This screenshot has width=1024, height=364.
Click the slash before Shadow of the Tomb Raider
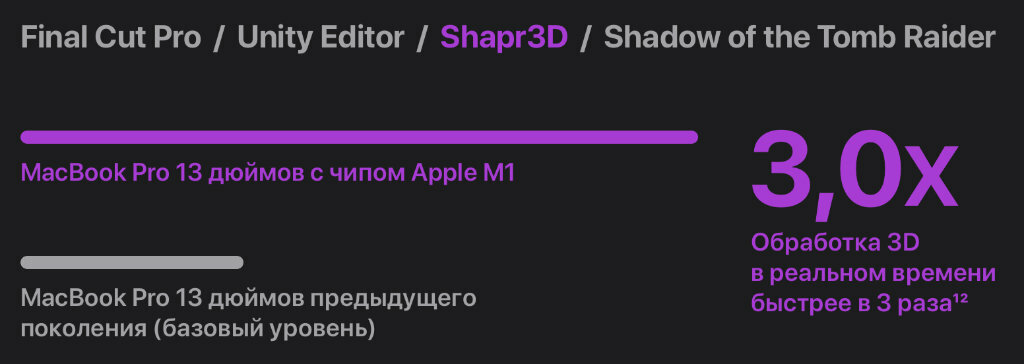tap(586, 39)
